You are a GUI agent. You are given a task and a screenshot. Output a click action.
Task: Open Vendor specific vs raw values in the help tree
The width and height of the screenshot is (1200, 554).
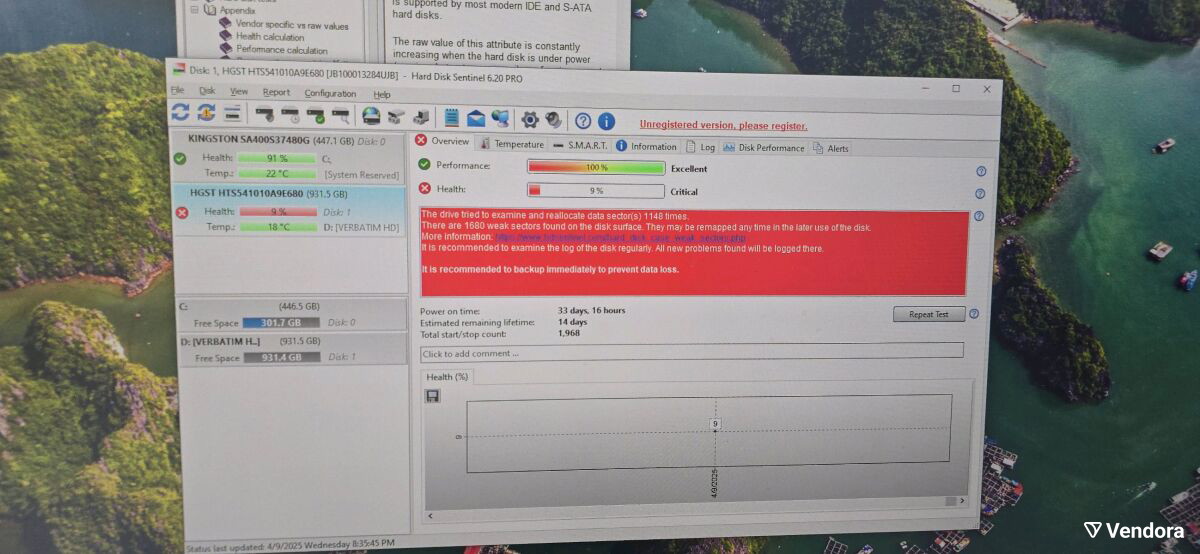click(291, 25)
